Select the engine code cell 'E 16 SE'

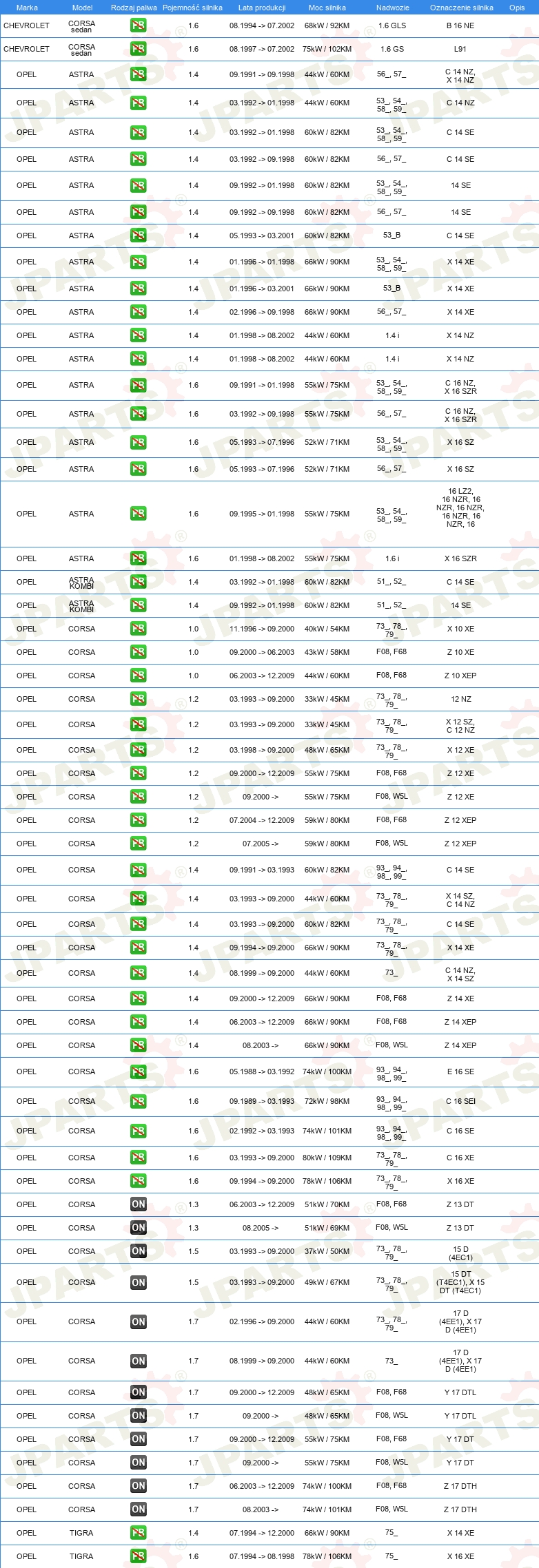coord(460,1072)
